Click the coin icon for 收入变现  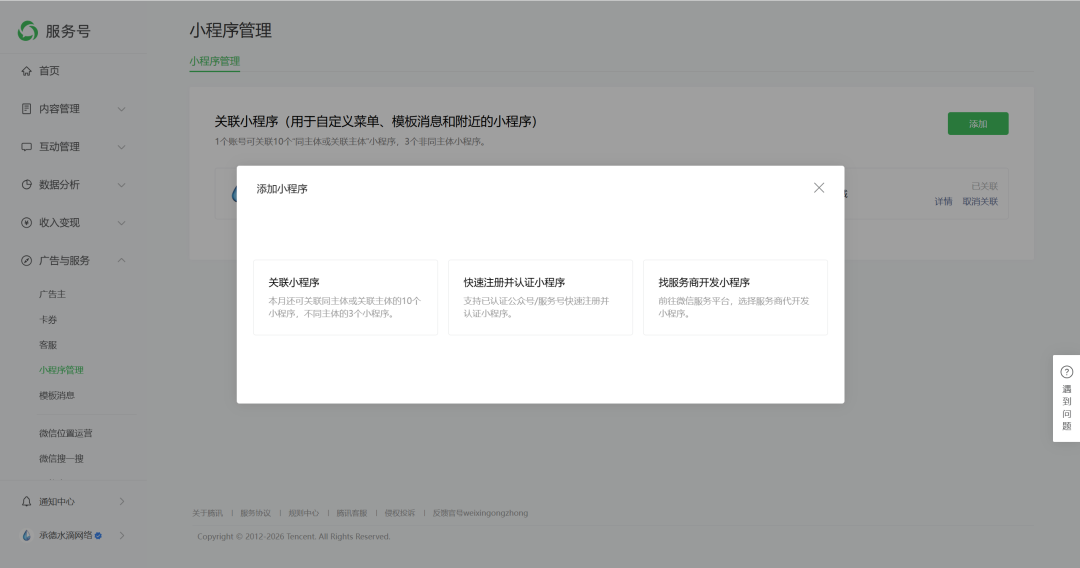pos(26,222)
